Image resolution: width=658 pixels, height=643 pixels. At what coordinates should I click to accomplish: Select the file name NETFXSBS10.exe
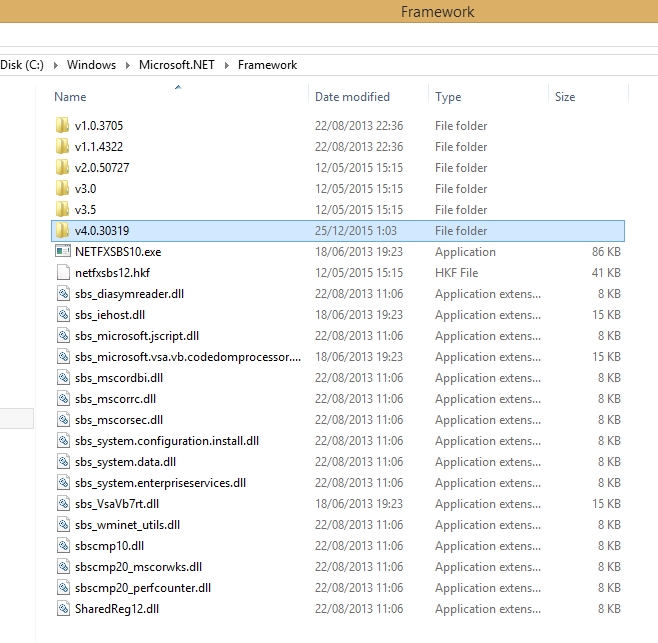[118, 252]
